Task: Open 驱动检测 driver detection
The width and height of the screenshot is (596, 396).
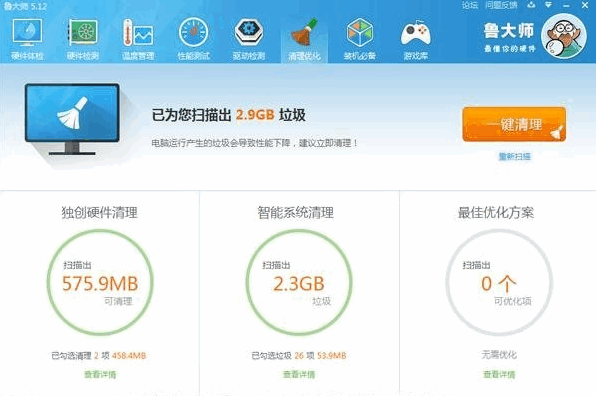Action: click(x=249, y=40)
